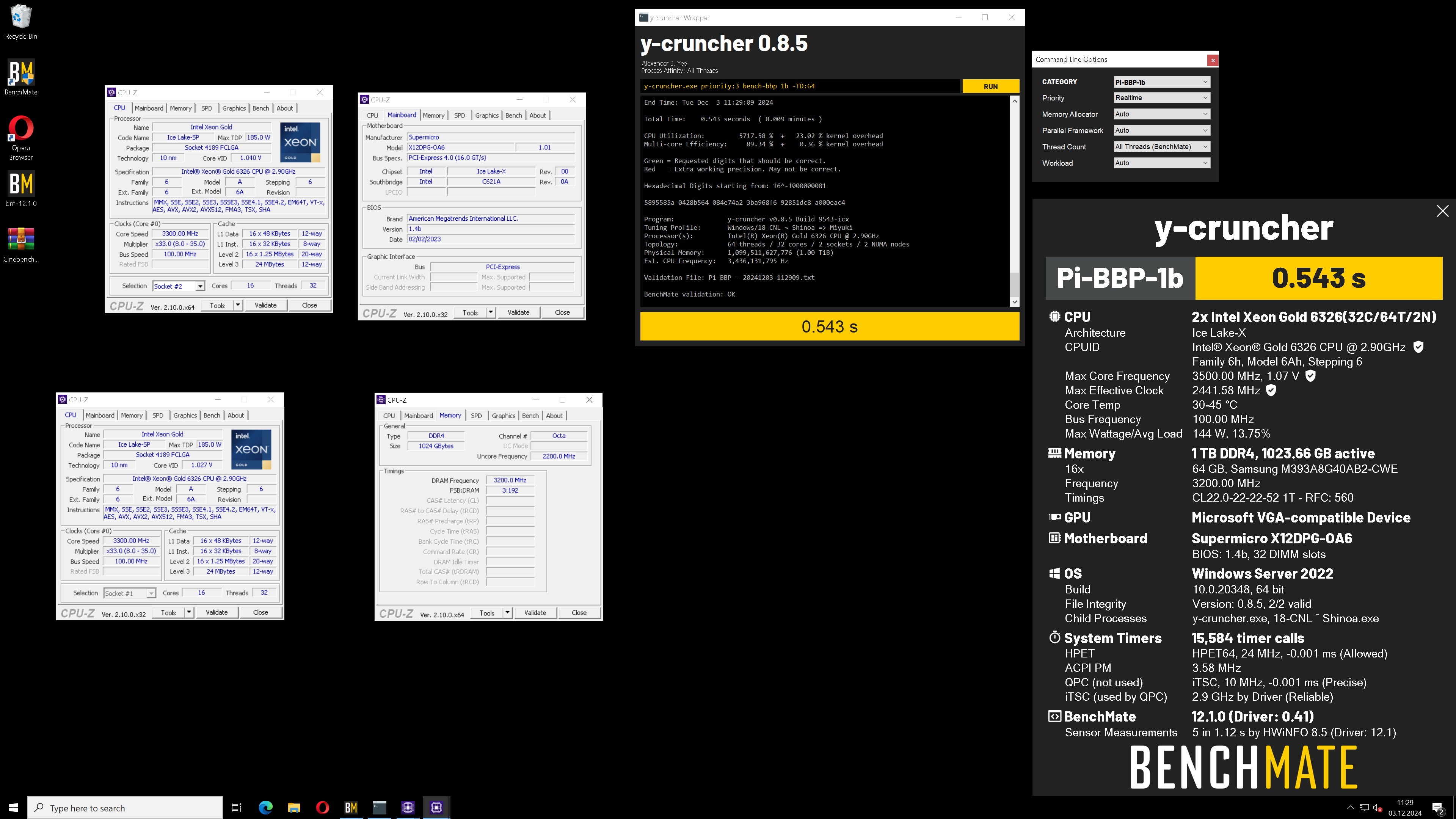The width and height of the screenshot is (1456, 819).
Task: Switch to the first CPU-Z taskbar icon
Action: pyautogui.click(x=408, y=807)
